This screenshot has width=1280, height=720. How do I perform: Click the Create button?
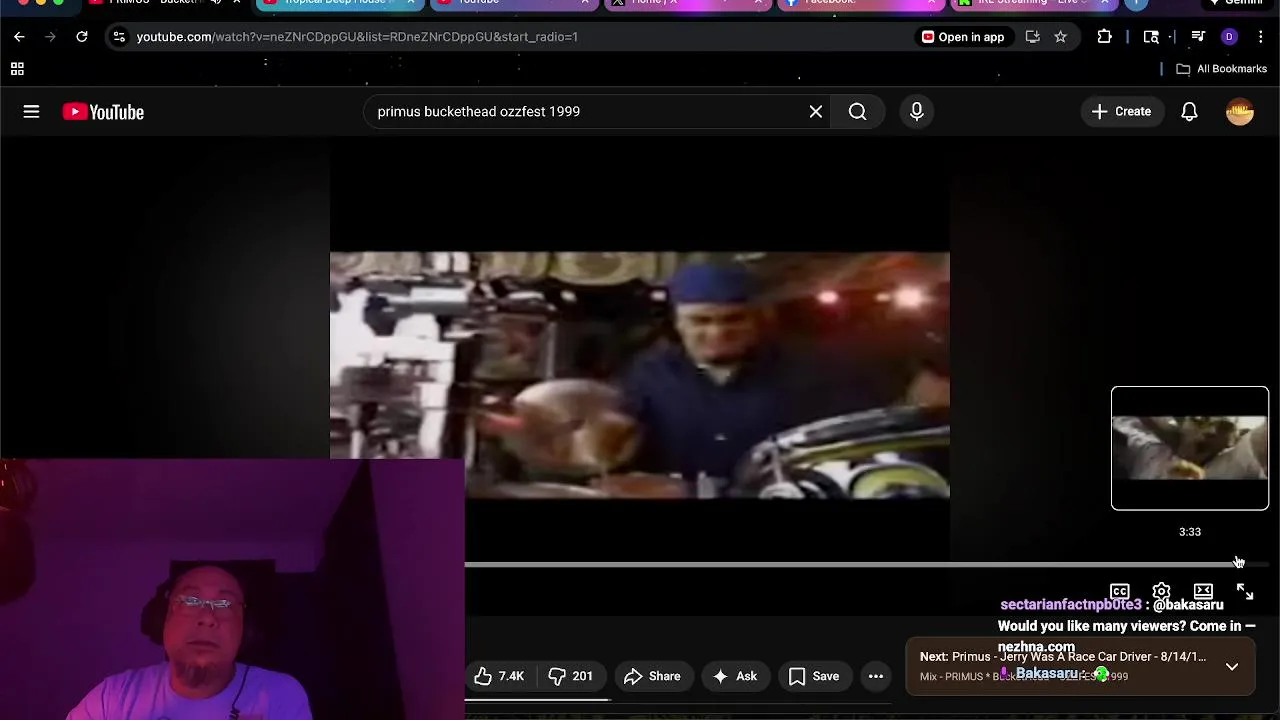[1122, 112]
